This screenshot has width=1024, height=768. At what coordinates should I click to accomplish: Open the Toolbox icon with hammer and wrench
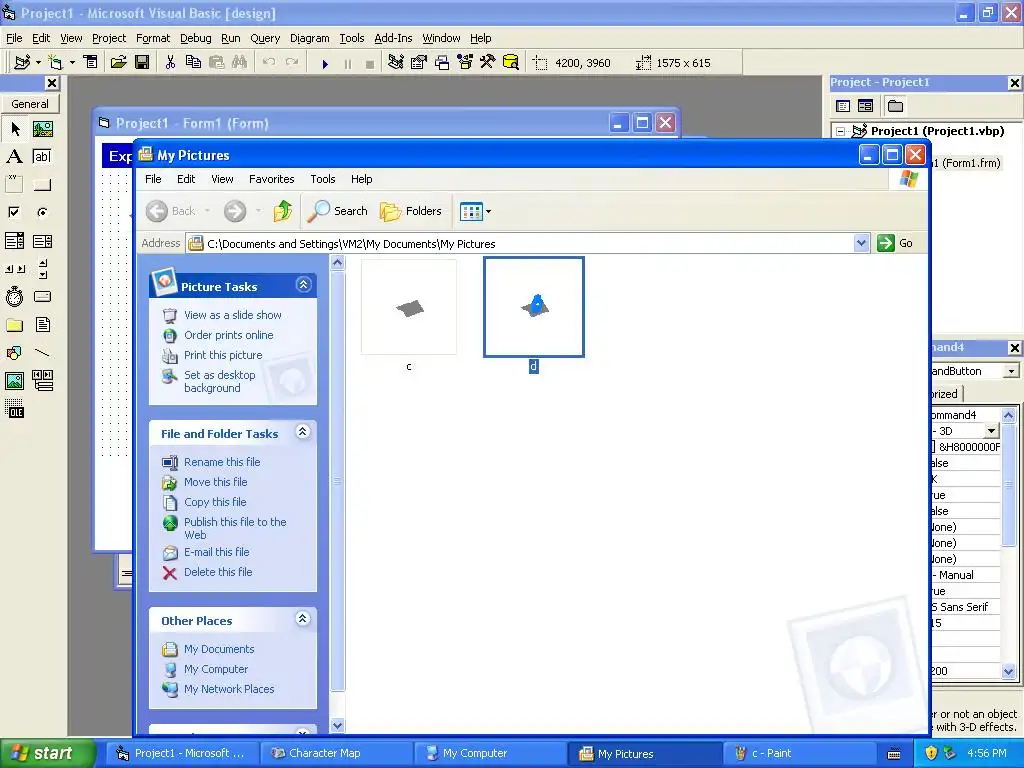[x=488, y=63]
